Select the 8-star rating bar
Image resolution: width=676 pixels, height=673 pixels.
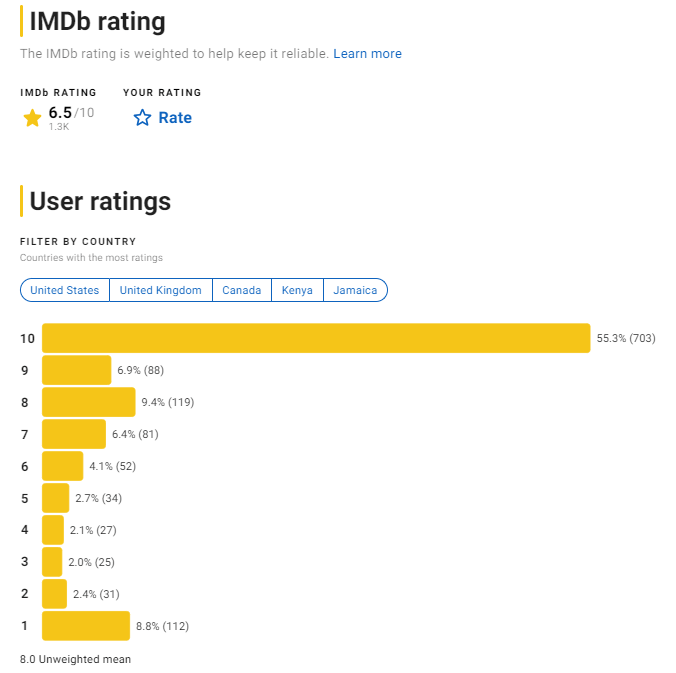88,402
